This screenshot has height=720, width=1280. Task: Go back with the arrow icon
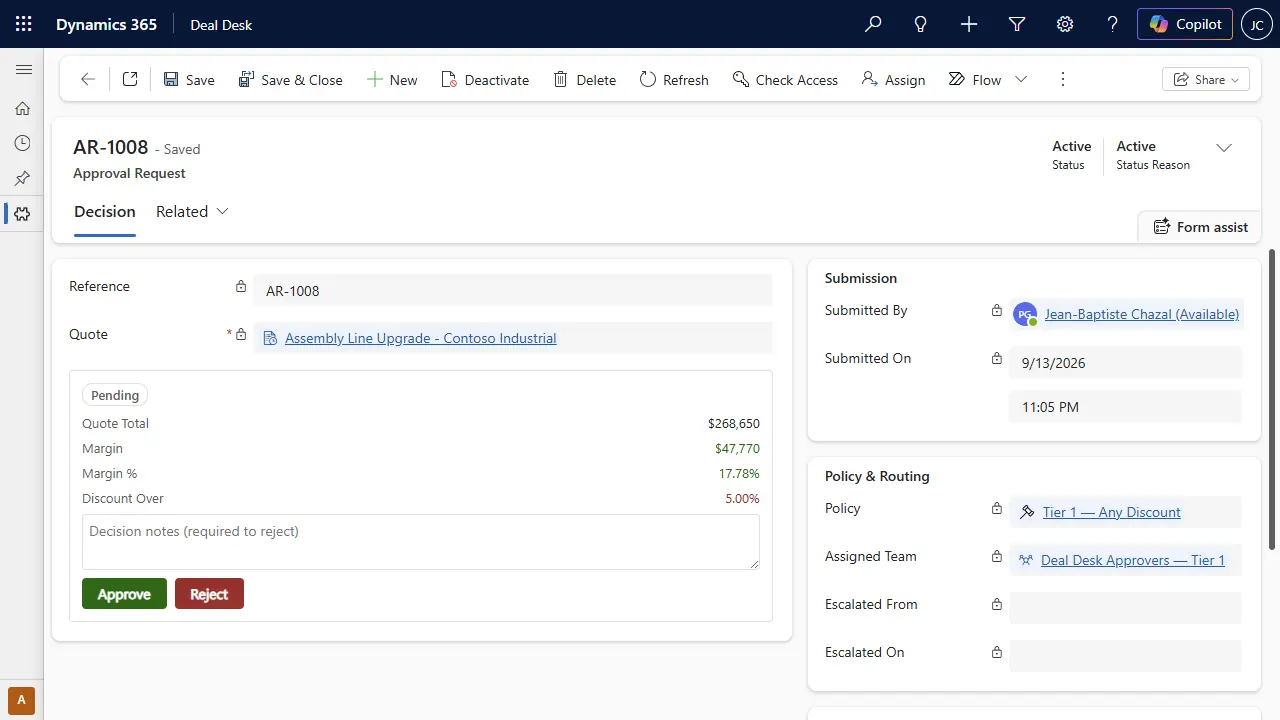(88, 79)
